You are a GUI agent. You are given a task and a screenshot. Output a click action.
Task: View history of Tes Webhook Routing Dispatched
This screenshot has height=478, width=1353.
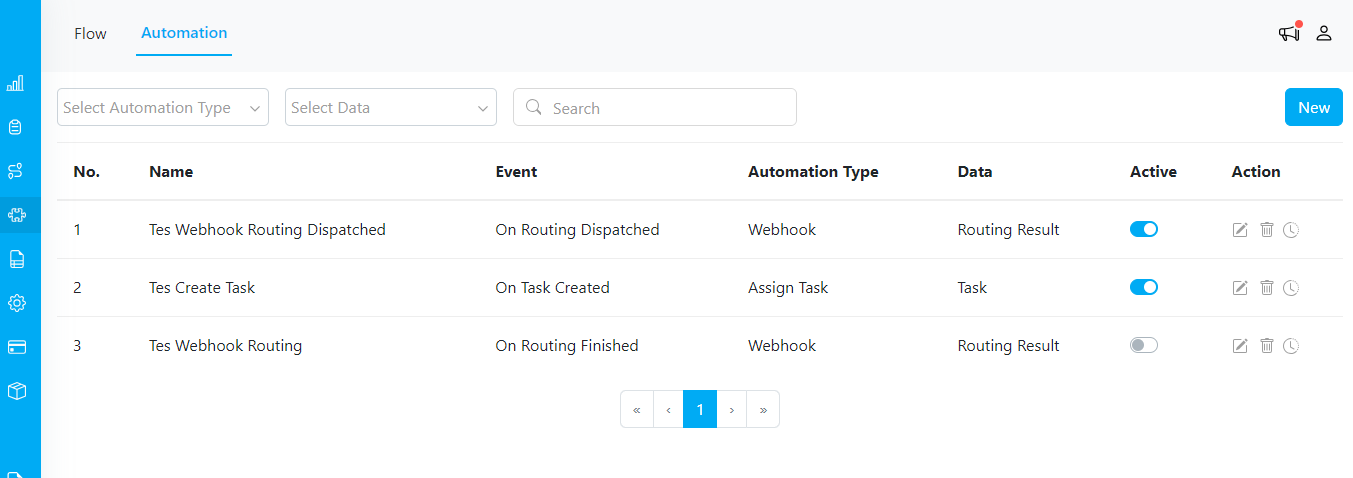(1291, 230)
